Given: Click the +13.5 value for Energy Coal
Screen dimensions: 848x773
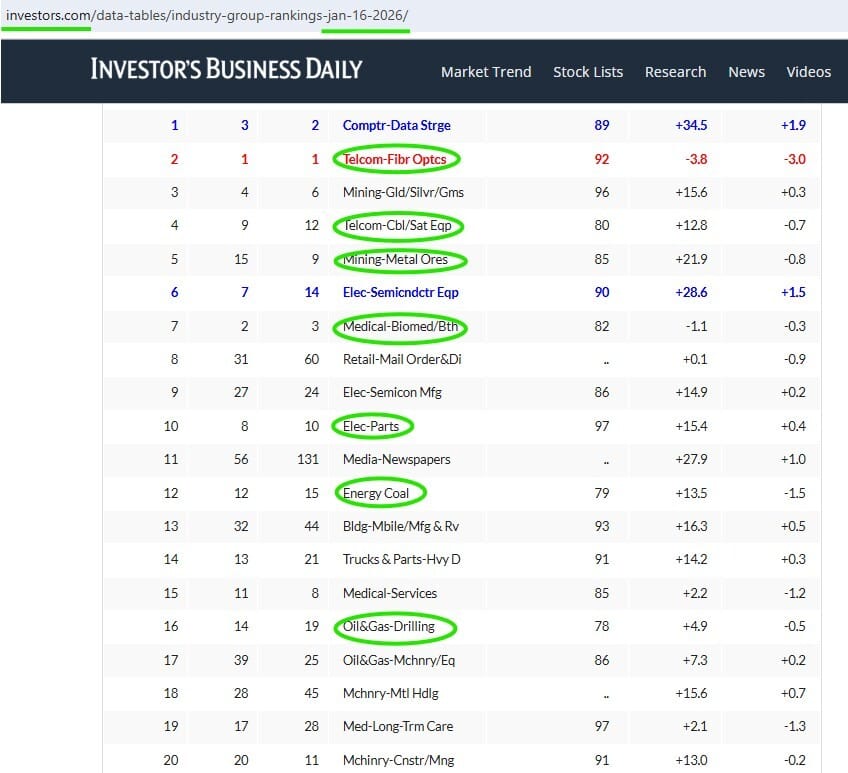Looking at the screenshot, I should point(691,494).
